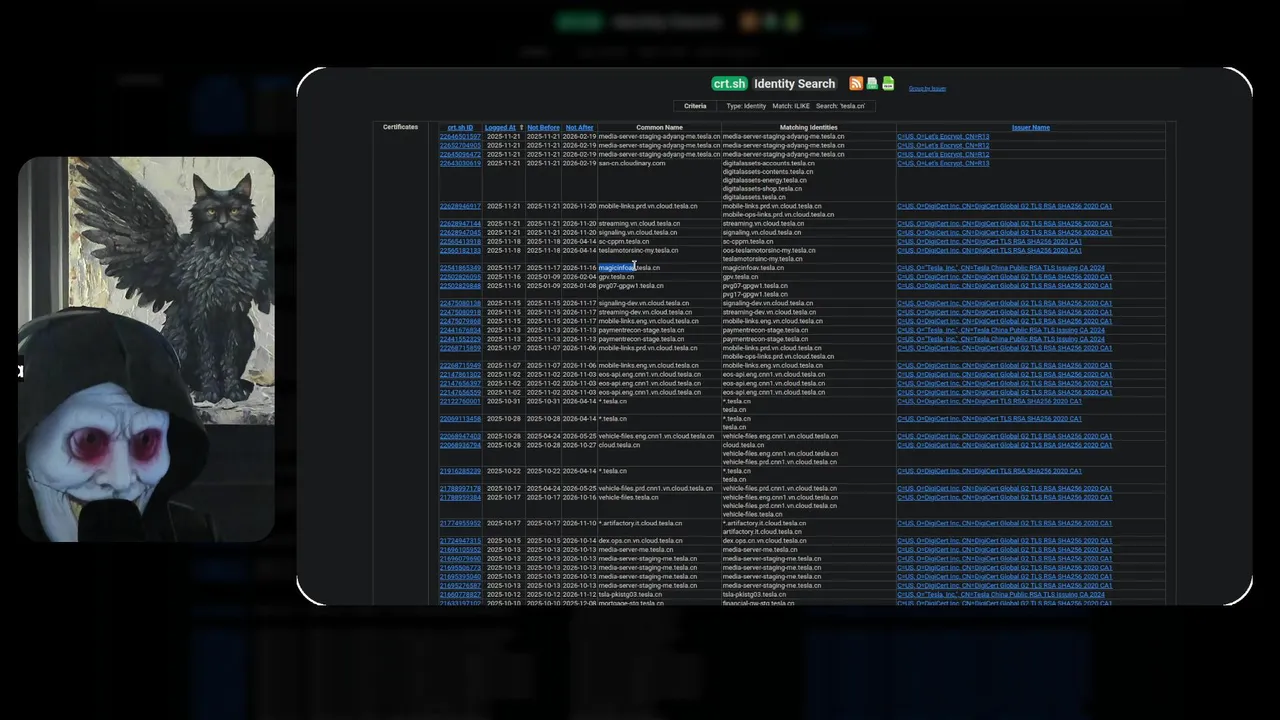The width and height of the screenshot is (1280, 720).
Task: Open certificate ID 21916285239
Action: pyautogui.click(x=460, y=471)
